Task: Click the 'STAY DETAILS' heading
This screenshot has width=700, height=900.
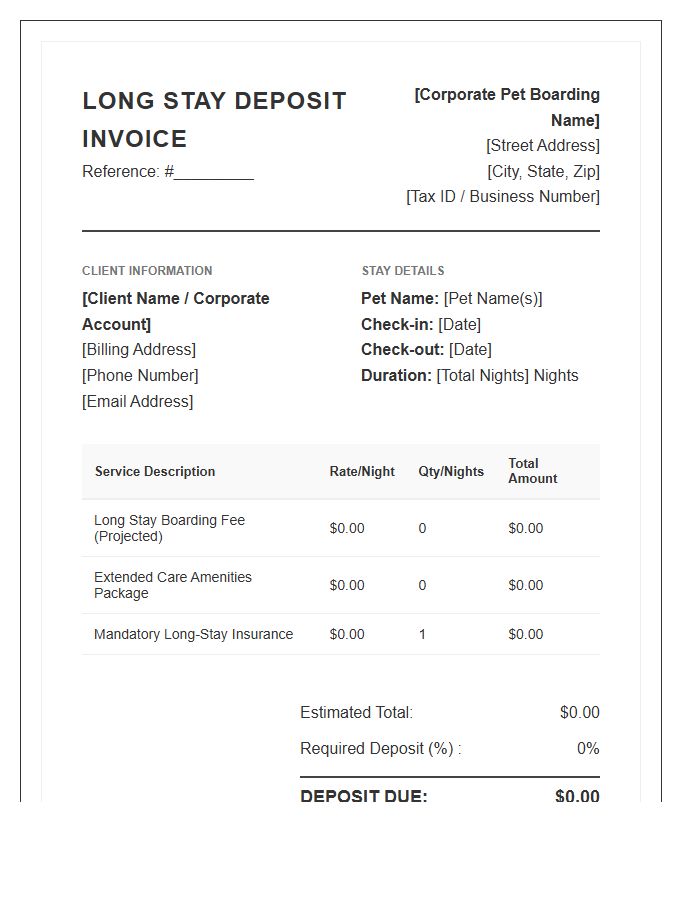Action: (403, 271)
